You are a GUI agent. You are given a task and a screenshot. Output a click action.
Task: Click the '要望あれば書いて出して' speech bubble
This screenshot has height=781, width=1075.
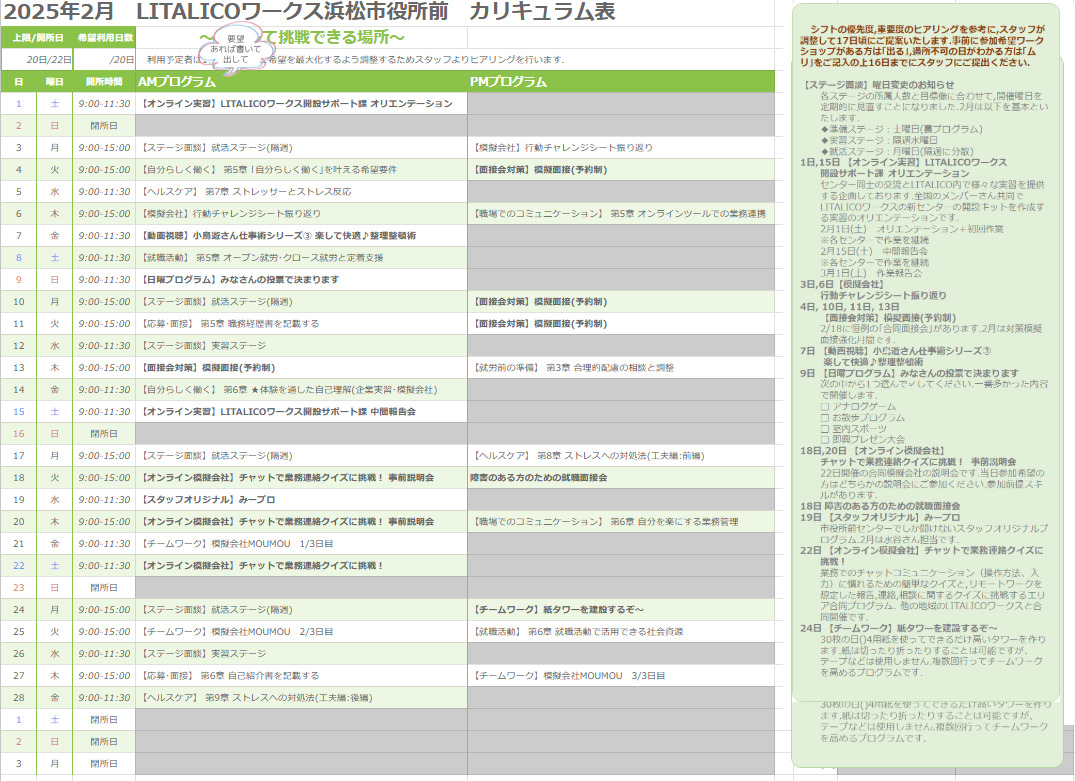tap(234, 49)
